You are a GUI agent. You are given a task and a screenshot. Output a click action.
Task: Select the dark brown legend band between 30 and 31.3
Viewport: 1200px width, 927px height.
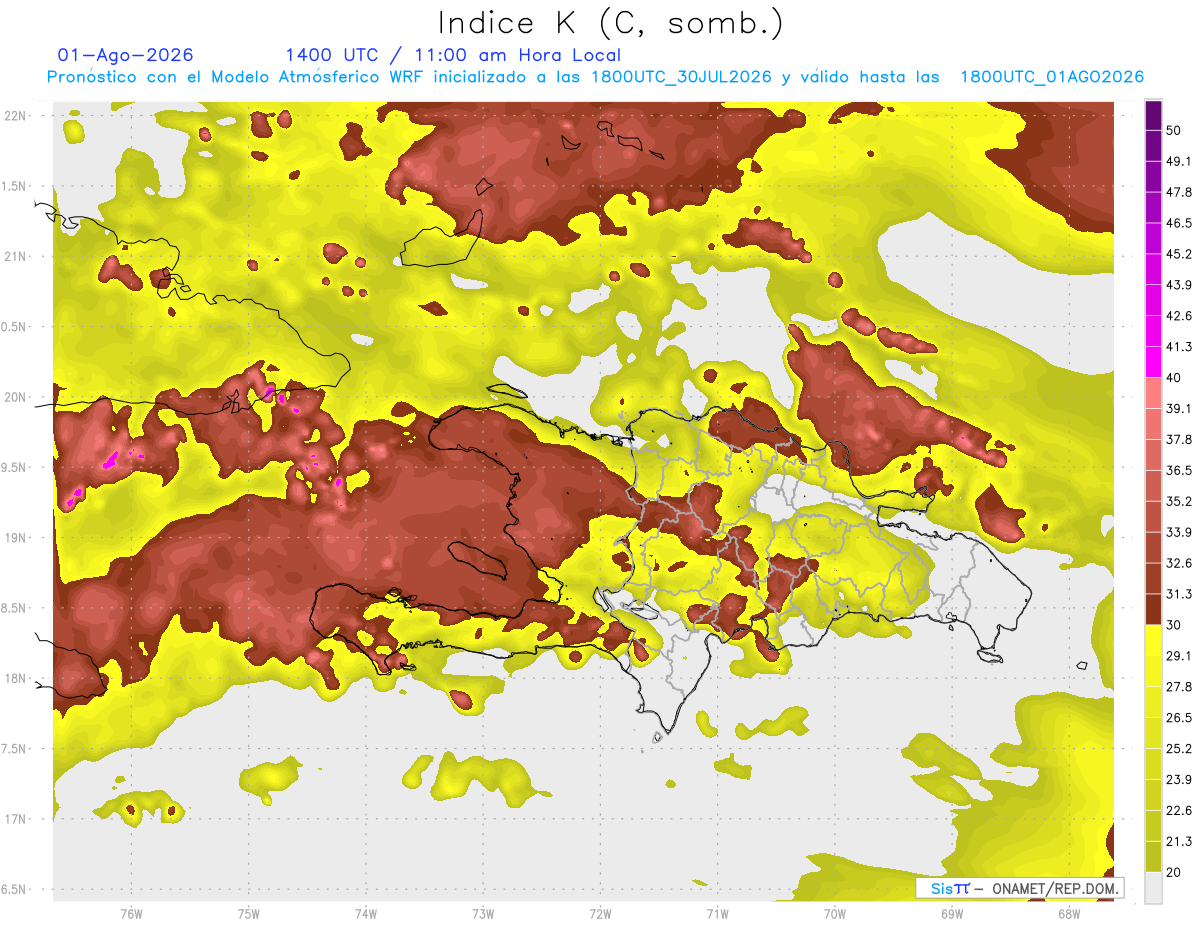coord(1153,609)
